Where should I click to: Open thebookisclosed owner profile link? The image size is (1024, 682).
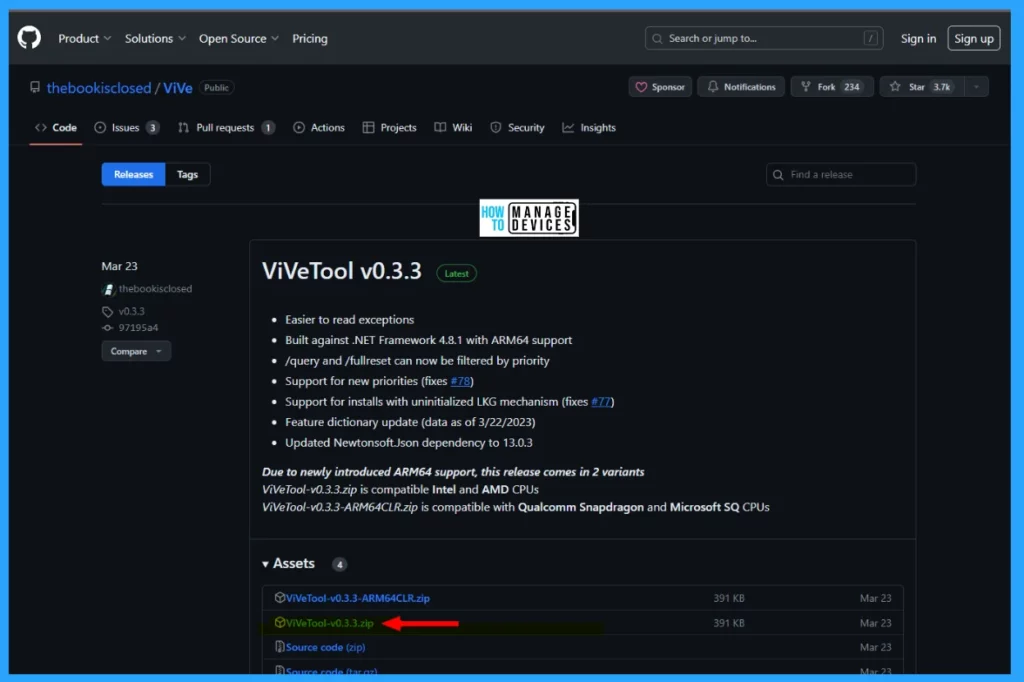(99, 88)
